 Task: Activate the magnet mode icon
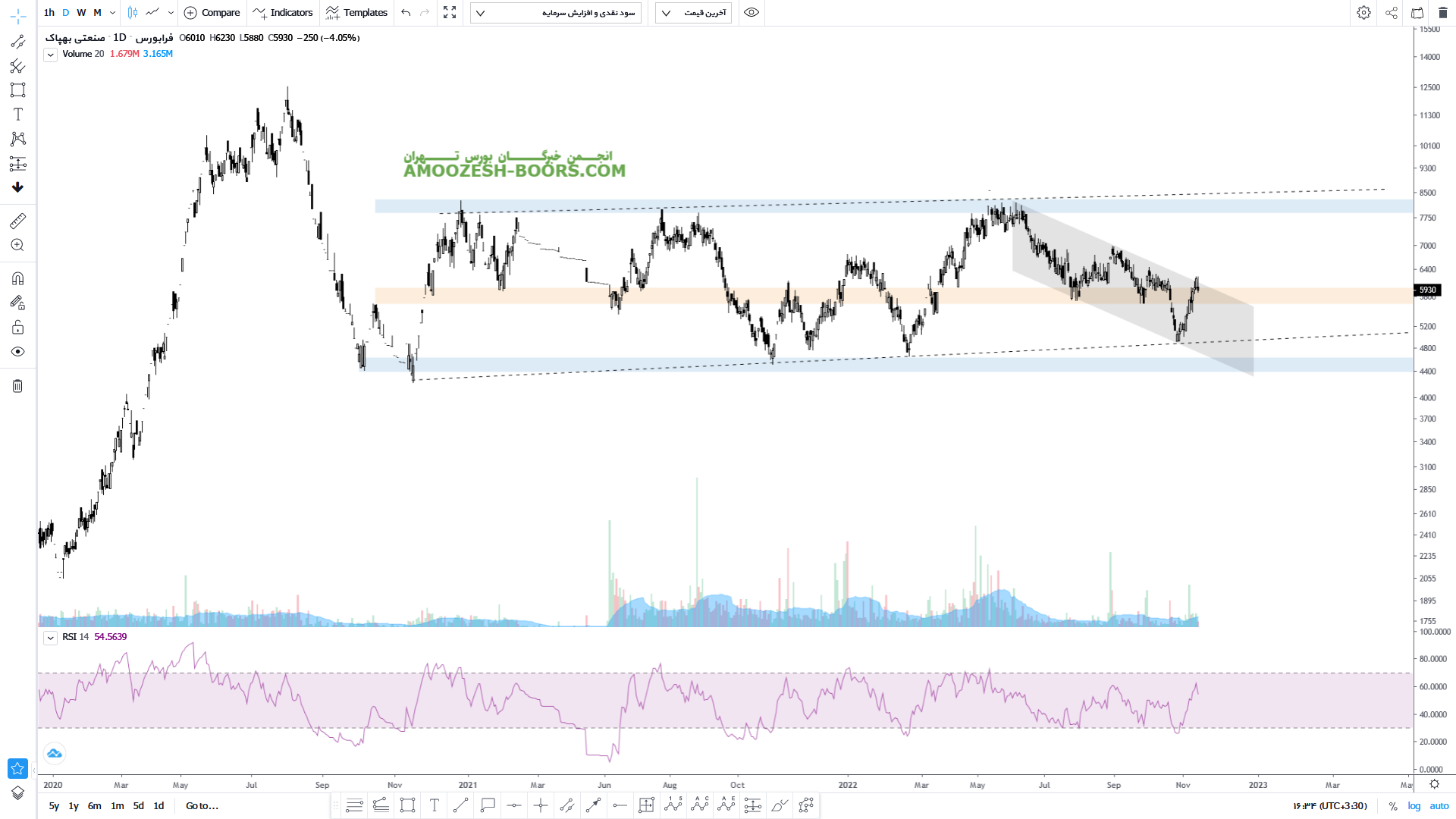[x=17, y=278]
